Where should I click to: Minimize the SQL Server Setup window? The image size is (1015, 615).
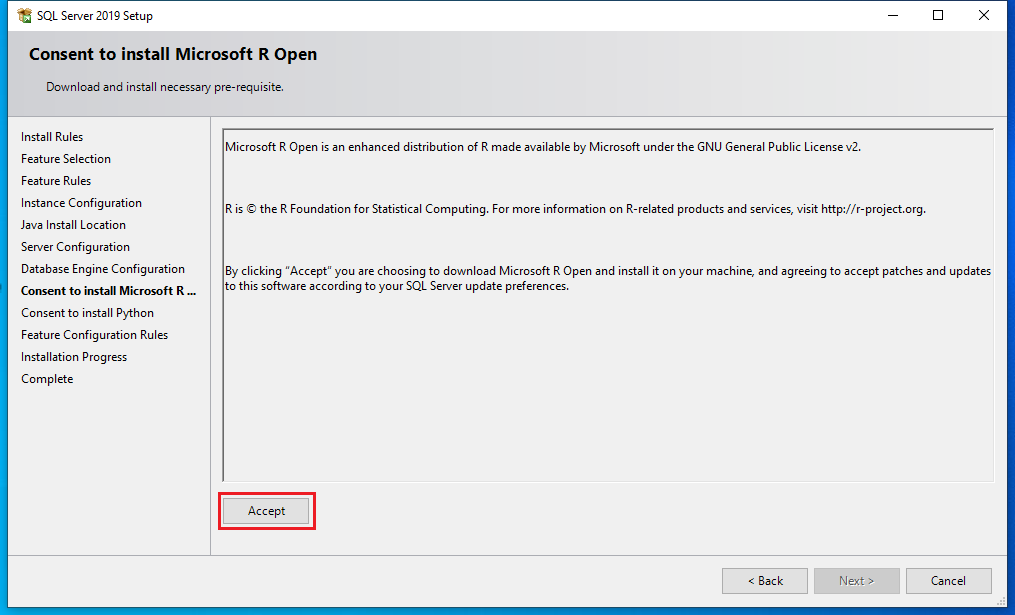point(892,16)
